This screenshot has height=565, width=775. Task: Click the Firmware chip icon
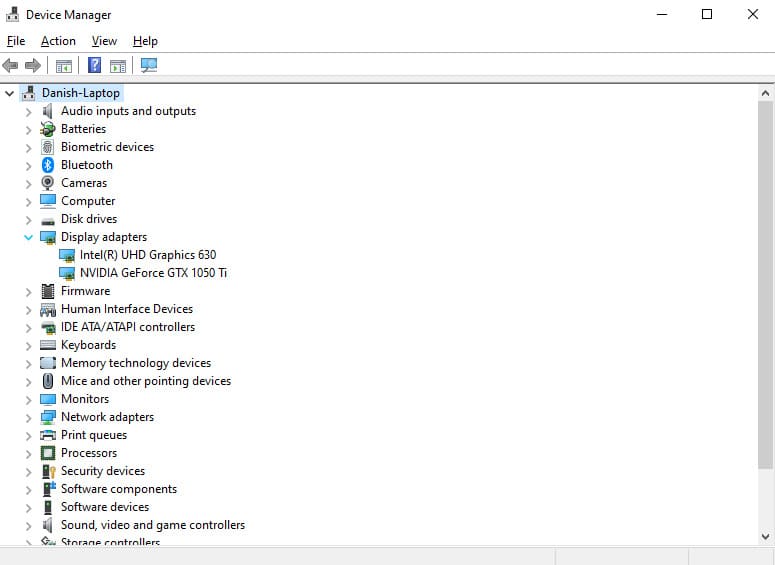coord(48,291)
